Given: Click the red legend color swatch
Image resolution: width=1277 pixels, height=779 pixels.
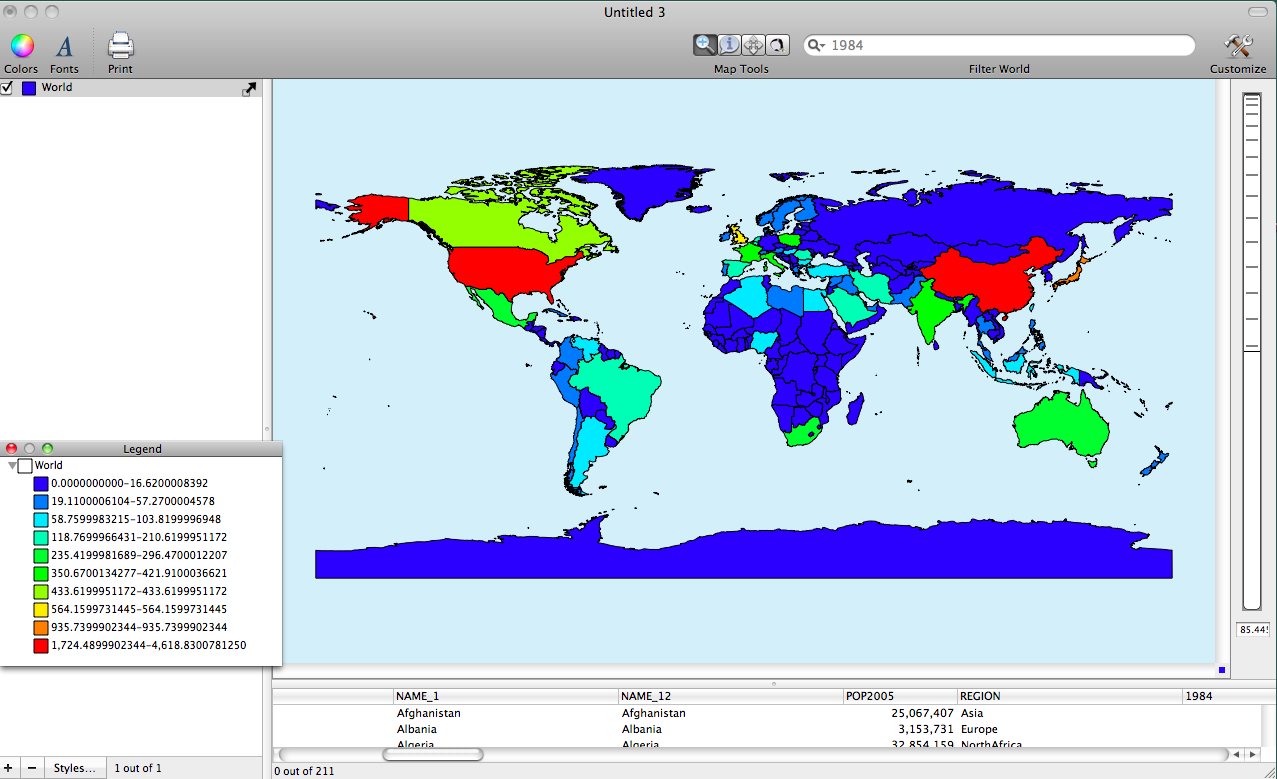Looking at the screenshot, I should [x=41, y=646].
